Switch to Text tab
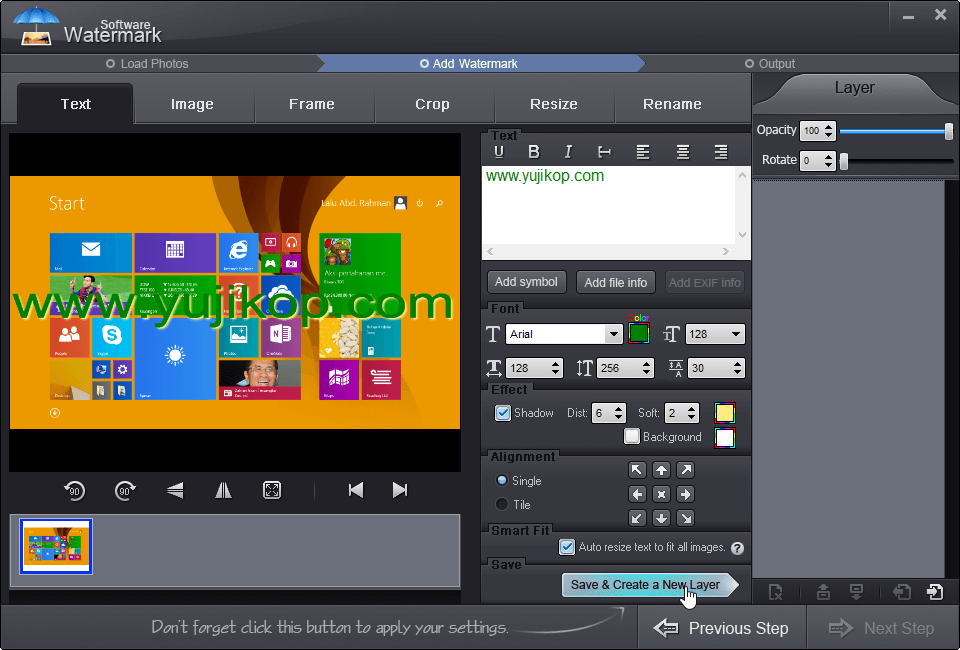Viewport: 960px width, 650px height. point(75,104)
